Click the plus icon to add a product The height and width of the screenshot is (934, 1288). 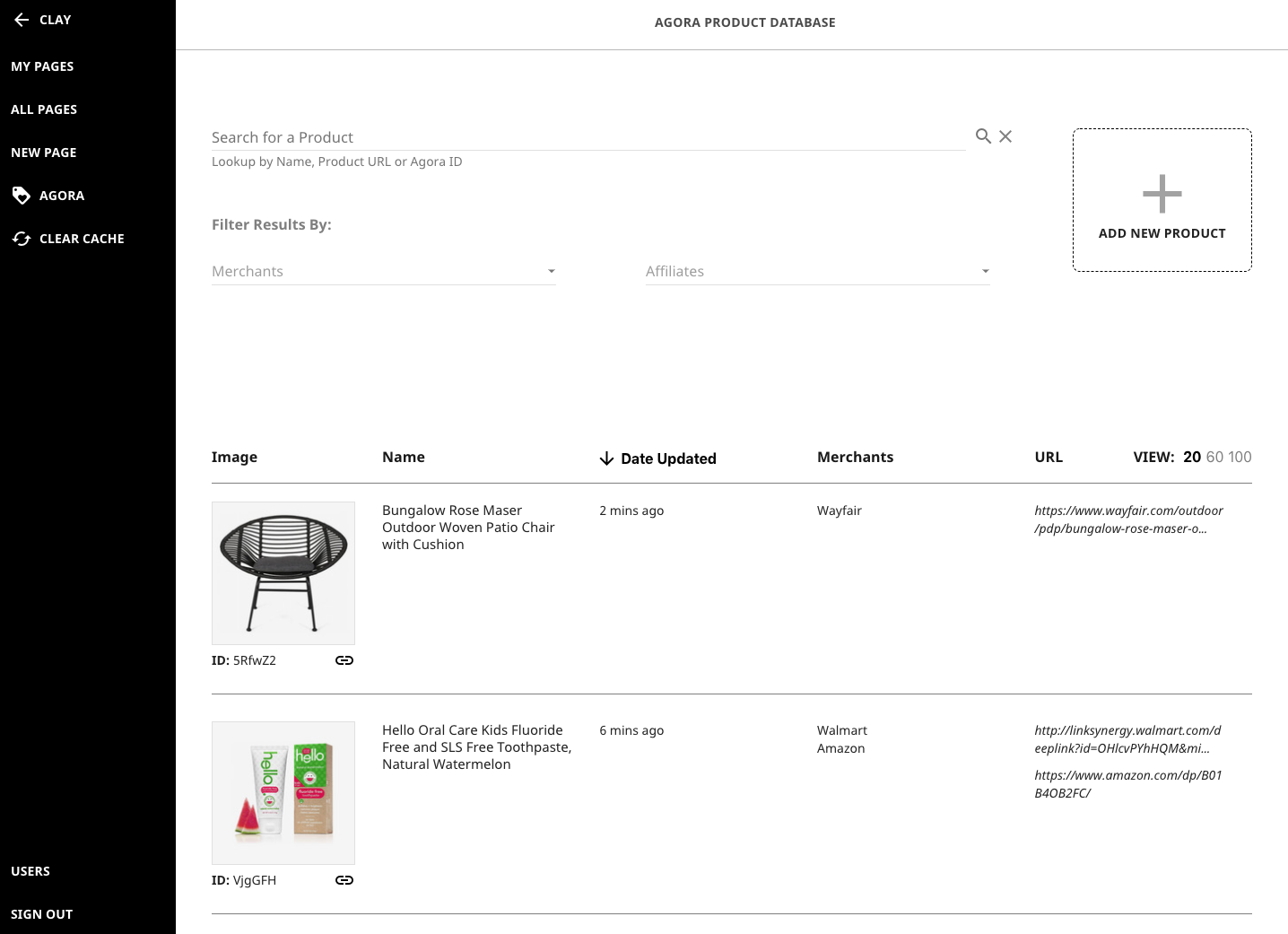pyautogui.click(x=1162, y=193)
